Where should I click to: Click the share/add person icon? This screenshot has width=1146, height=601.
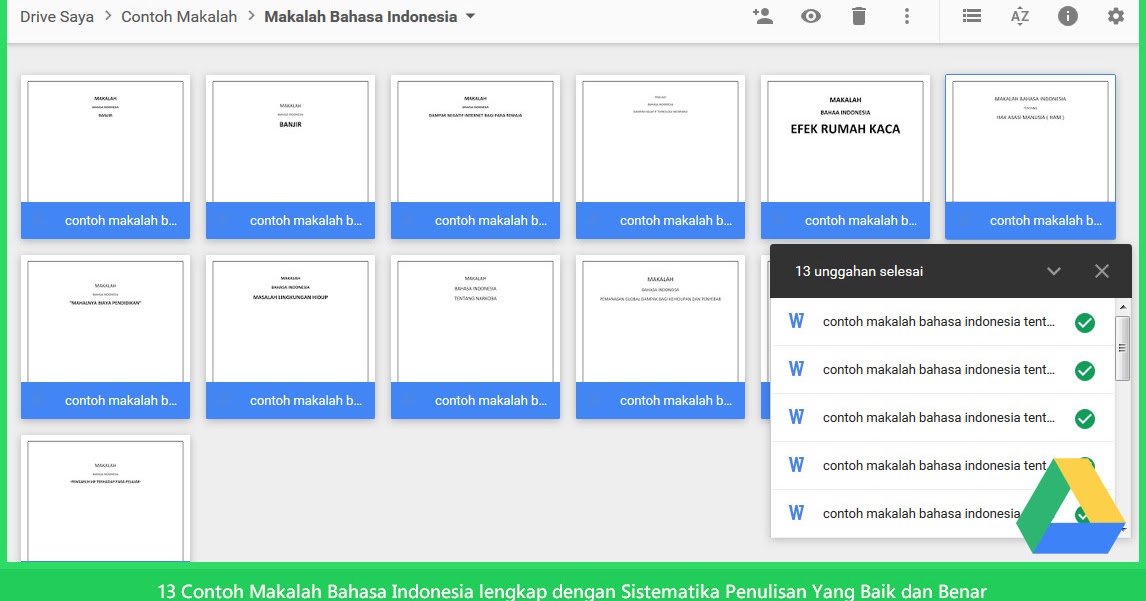tap(763, 16)
